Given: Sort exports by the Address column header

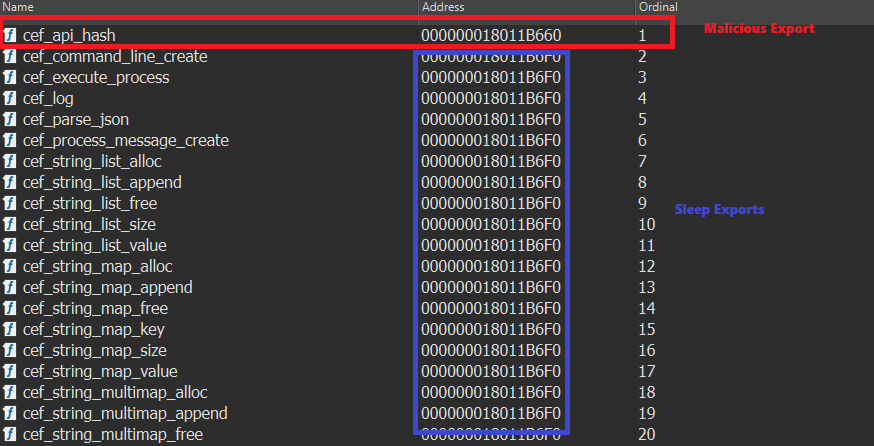Looking at the screenshot, I should coord(443,7).
